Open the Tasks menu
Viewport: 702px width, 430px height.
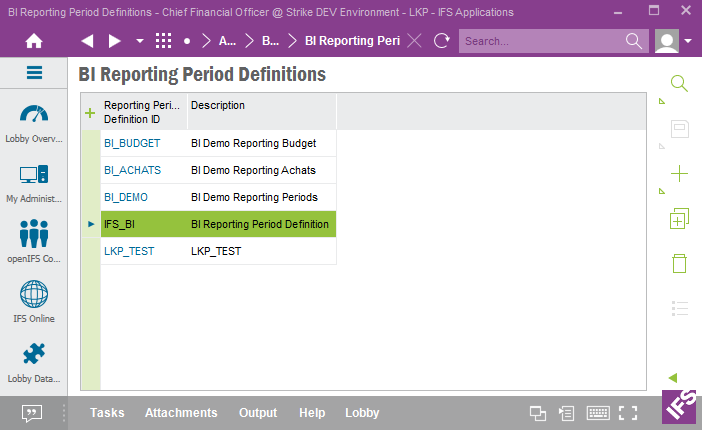point(107,413)
